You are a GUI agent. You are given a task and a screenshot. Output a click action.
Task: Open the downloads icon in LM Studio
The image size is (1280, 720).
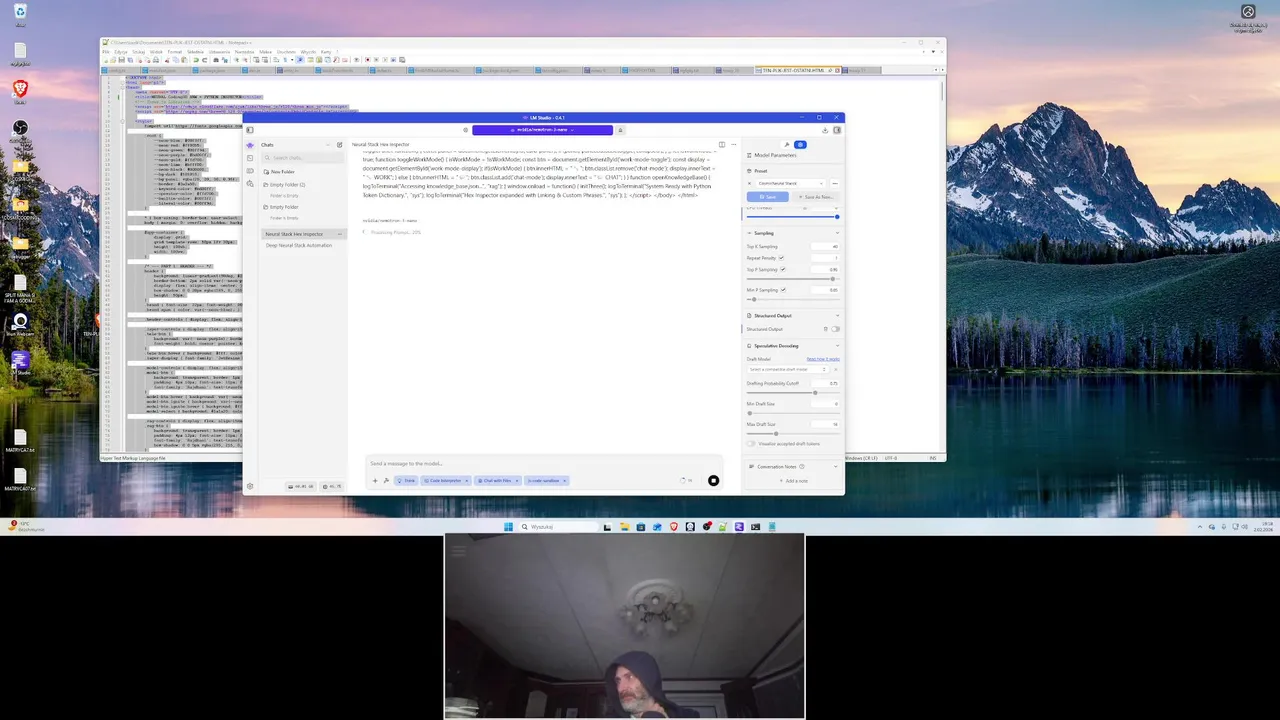(825, 130)
